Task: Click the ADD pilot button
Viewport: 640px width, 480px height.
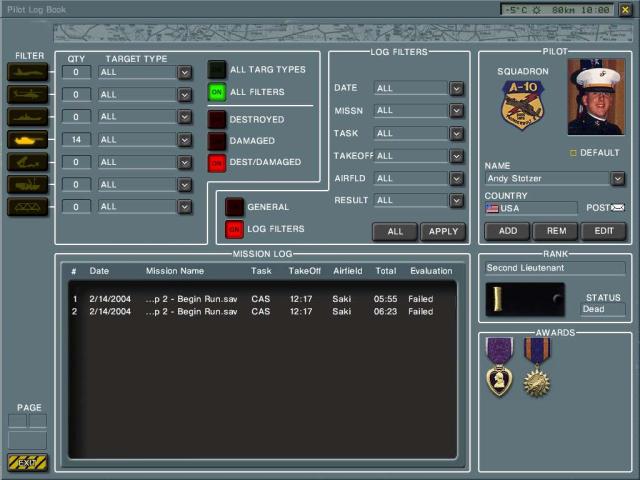Action: 508,231
